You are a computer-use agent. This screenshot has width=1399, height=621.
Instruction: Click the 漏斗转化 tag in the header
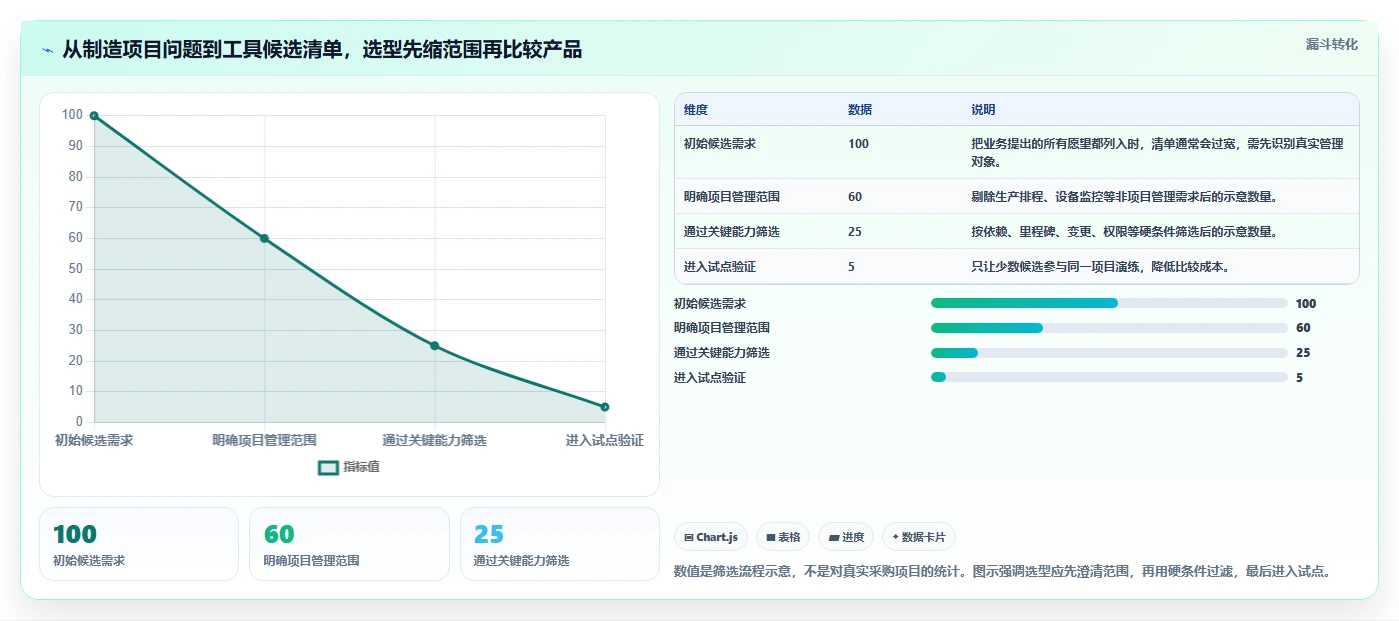pyautogui.click(x=1331, y=44)
